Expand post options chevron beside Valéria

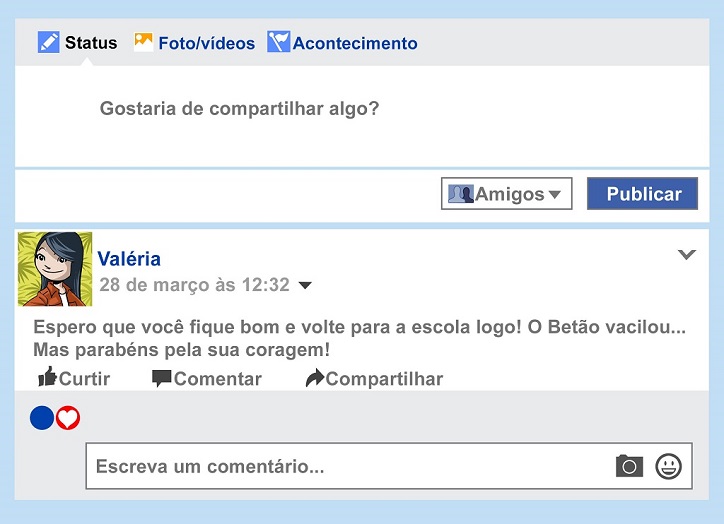coord(687,254)
